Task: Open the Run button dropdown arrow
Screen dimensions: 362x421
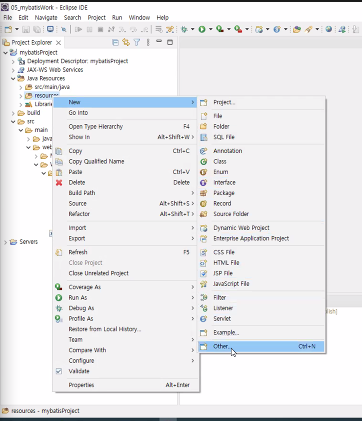Action: tap(210, 29)
